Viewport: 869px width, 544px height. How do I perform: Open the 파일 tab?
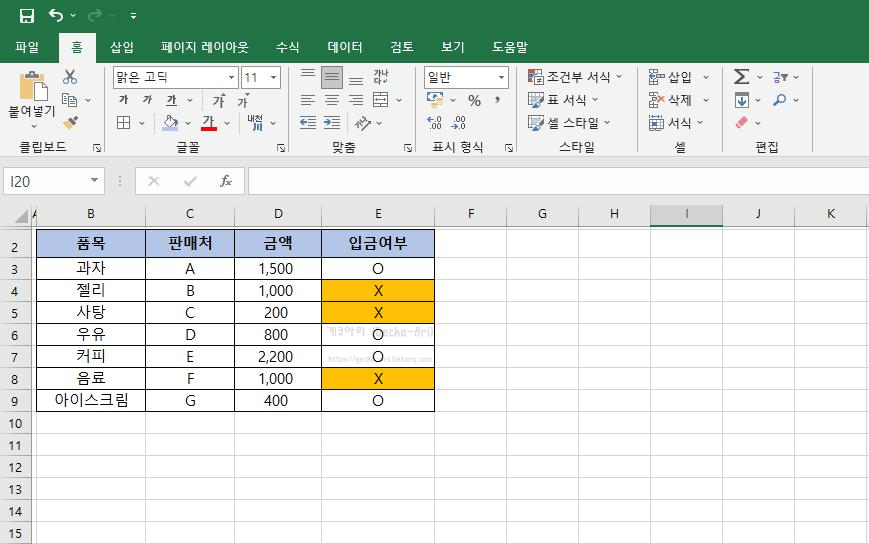tap(27, 48)
